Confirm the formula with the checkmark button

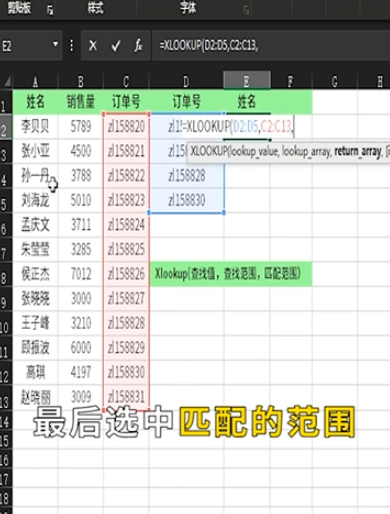116,46
